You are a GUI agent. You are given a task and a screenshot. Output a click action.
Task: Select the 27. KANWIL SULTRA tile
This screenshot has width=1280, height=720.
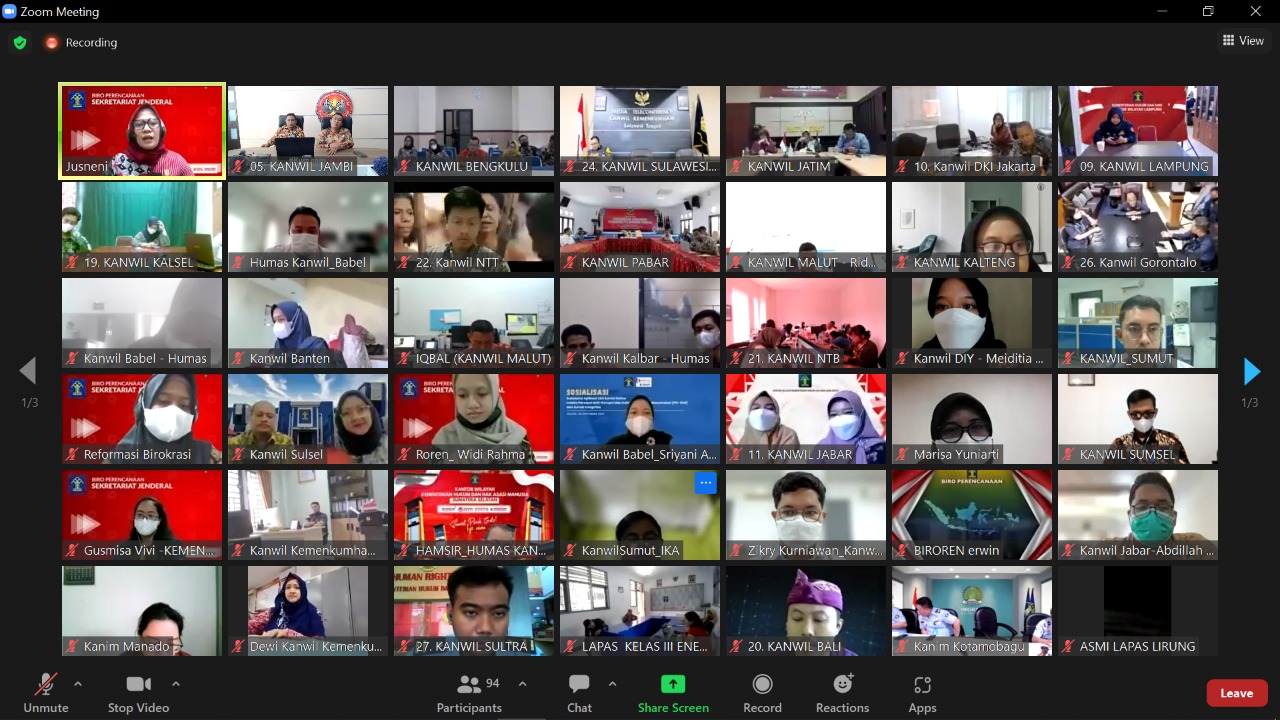pos(474,611)
